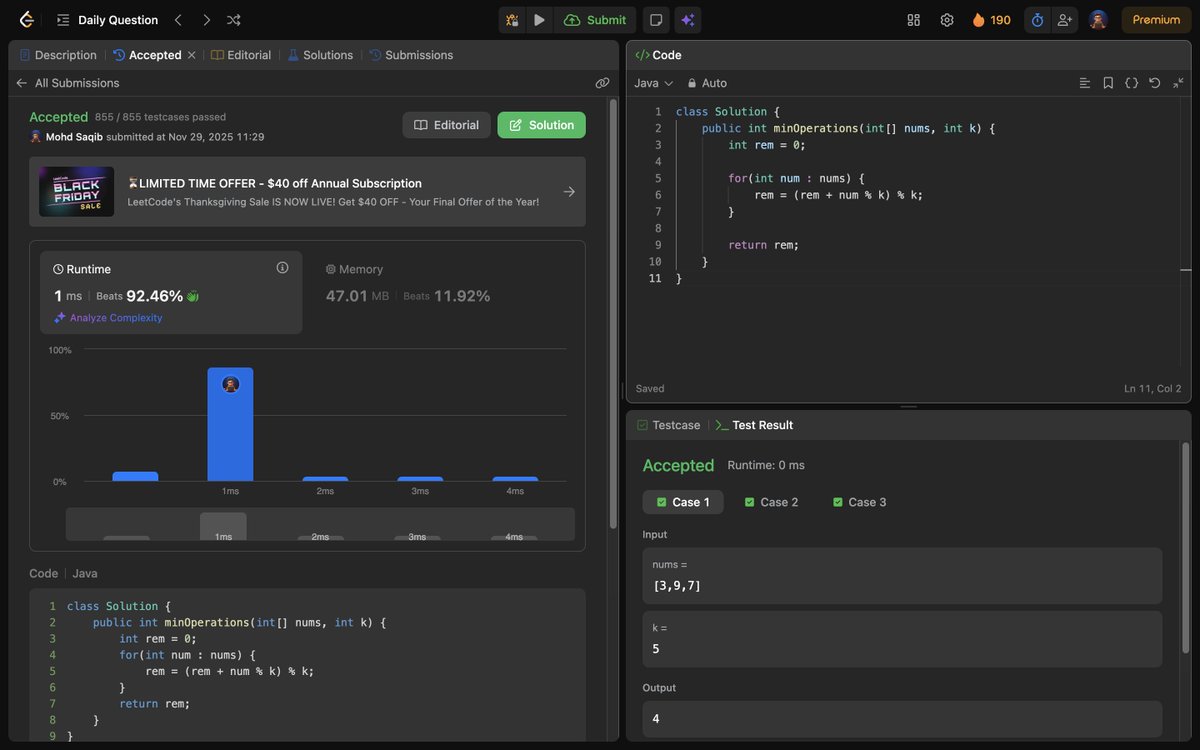View the 190 day streak flame
The width and height of the screenshot is (1200, 750).
991,20
